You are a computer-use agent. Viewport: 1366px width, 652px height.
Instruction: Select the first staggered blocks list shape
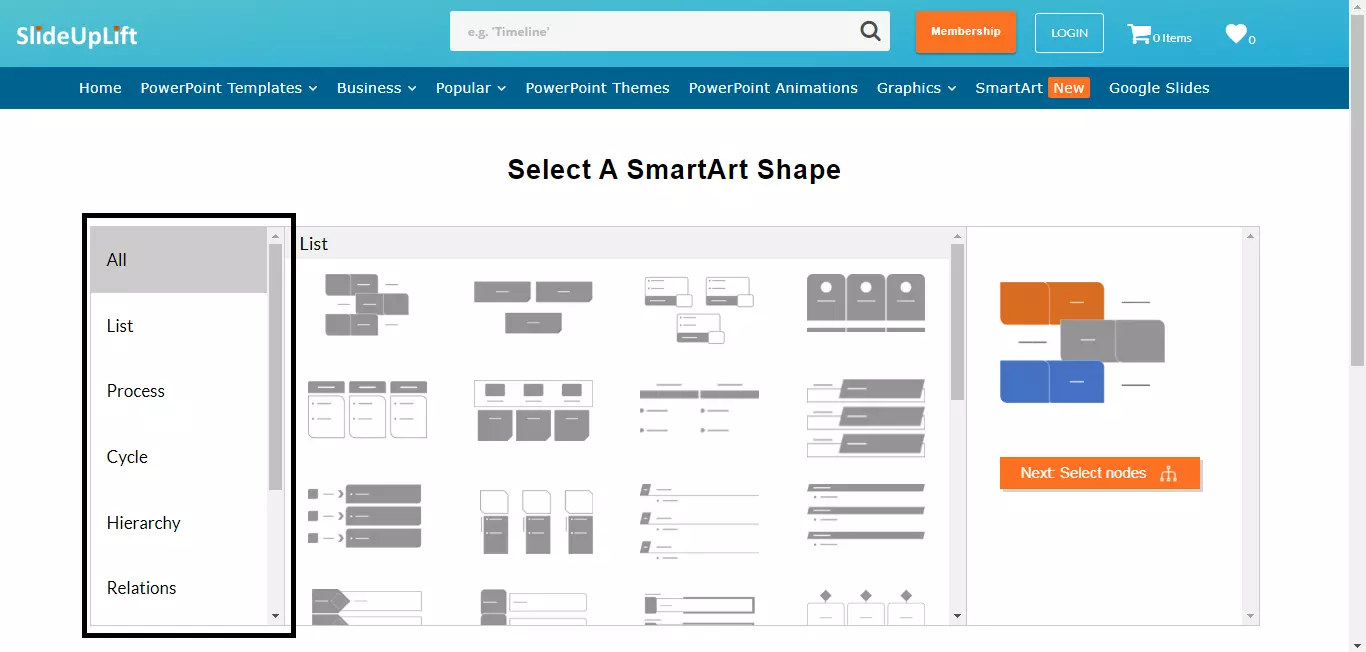(366, 304)
